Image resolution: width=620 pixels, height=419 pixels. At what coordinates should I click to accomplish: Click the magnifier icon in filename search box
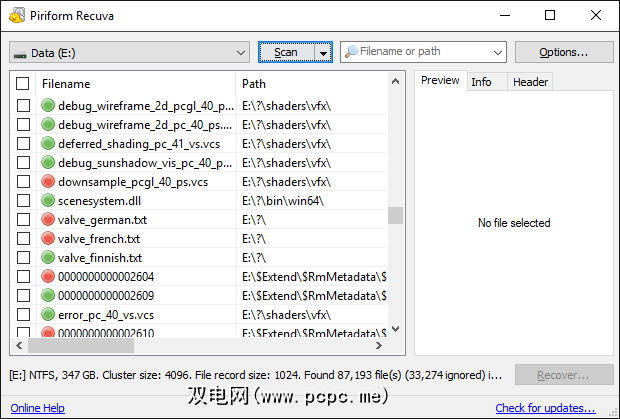click(351, 51)
